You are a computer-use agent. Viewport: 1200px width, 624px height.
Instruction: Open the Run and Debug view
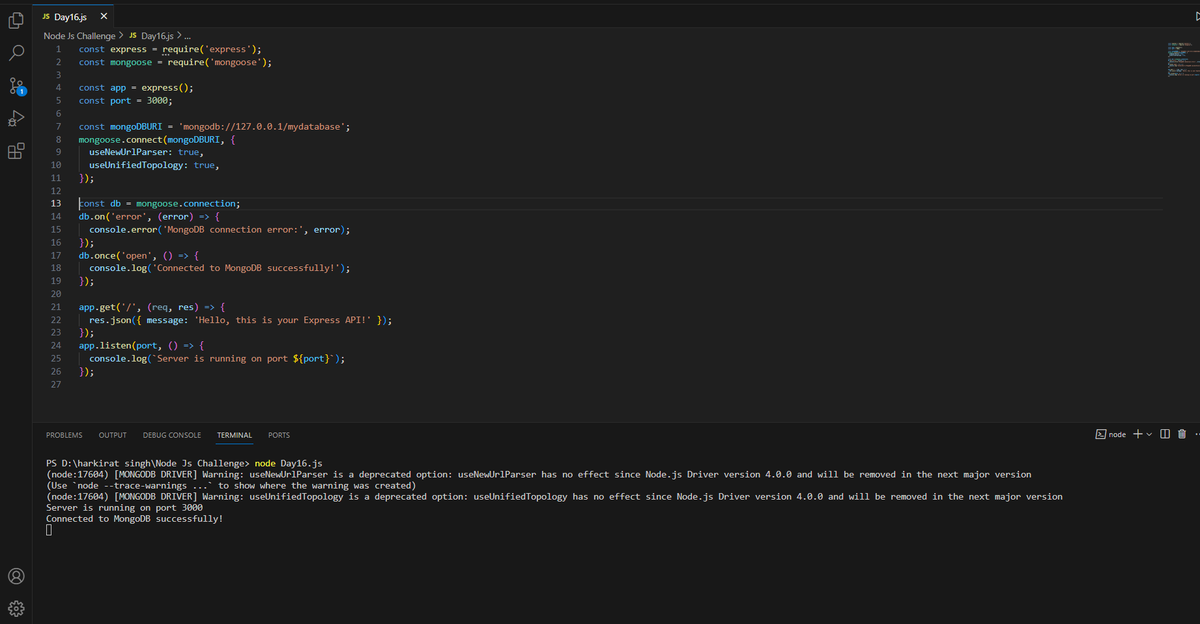click(16, 120)
